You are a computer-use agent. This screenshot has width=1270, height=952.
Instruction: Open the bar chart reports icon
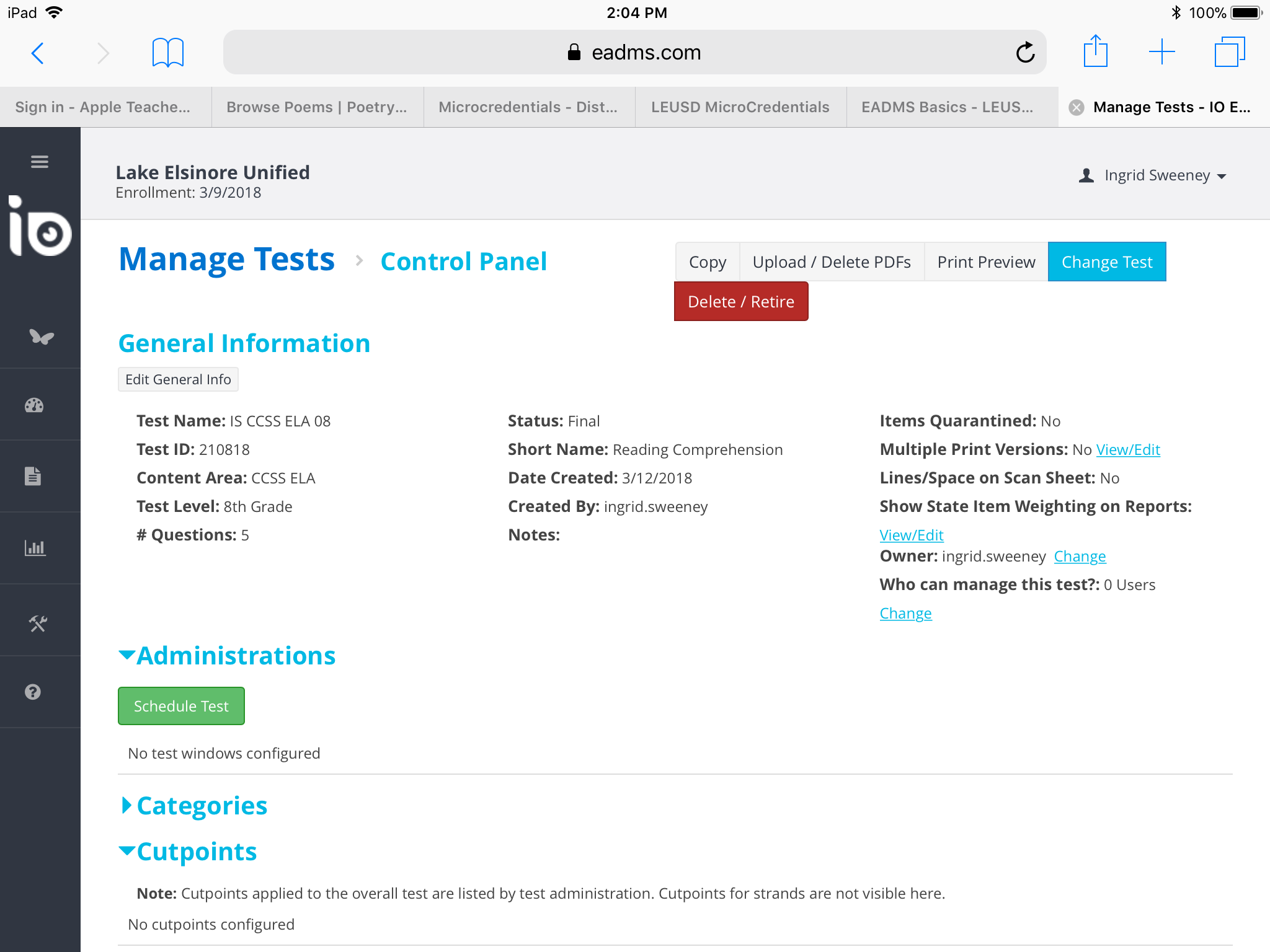click(35, 547)
